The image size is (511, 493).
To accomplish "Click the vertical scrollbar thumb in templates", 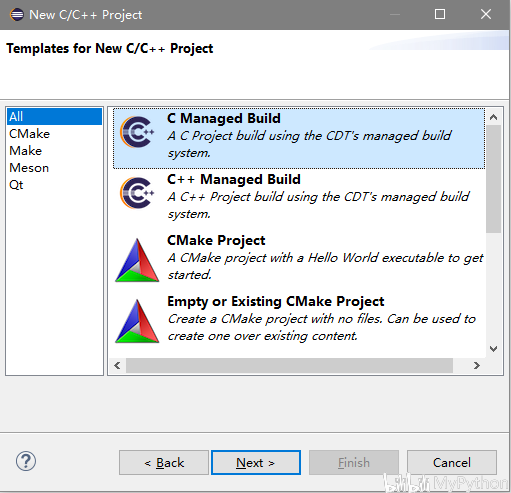I will point(493,179).
